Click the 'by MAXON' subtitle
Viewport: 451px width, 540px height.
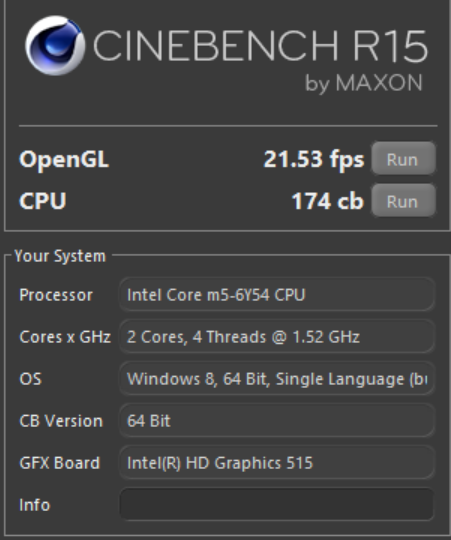(x=364, y=84)
